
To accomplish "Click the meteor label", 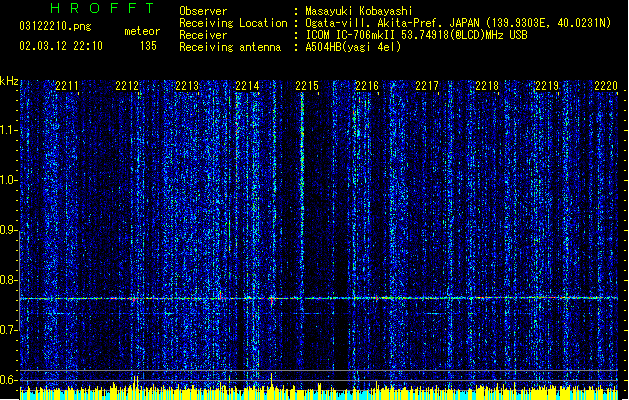I will (x=142, y=31).
